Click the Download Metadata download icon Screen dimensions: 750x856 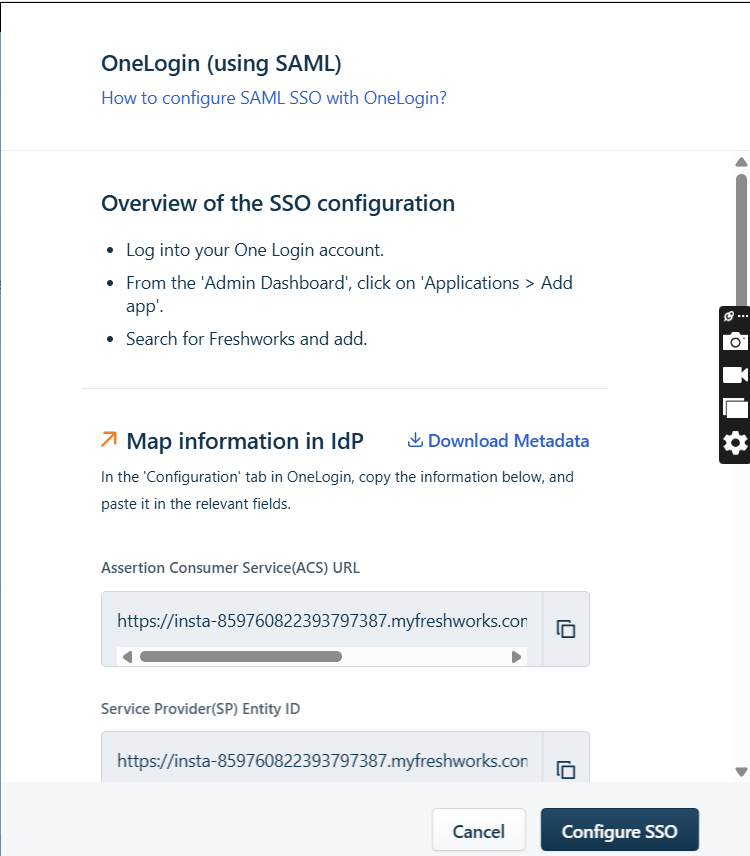point(415,440)
